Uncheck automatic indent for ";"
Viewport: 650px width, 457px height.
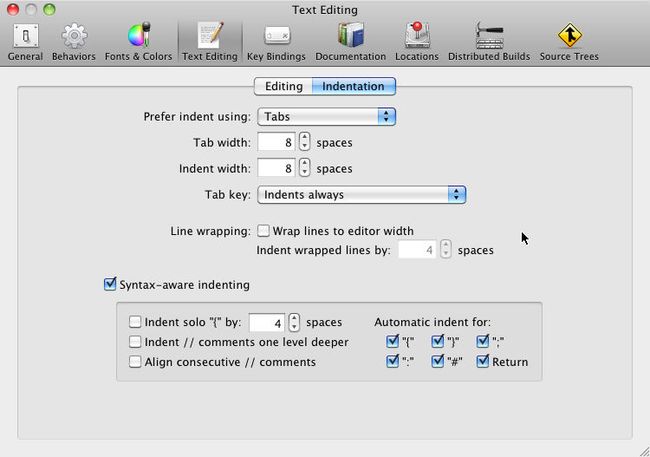point(483,341)
